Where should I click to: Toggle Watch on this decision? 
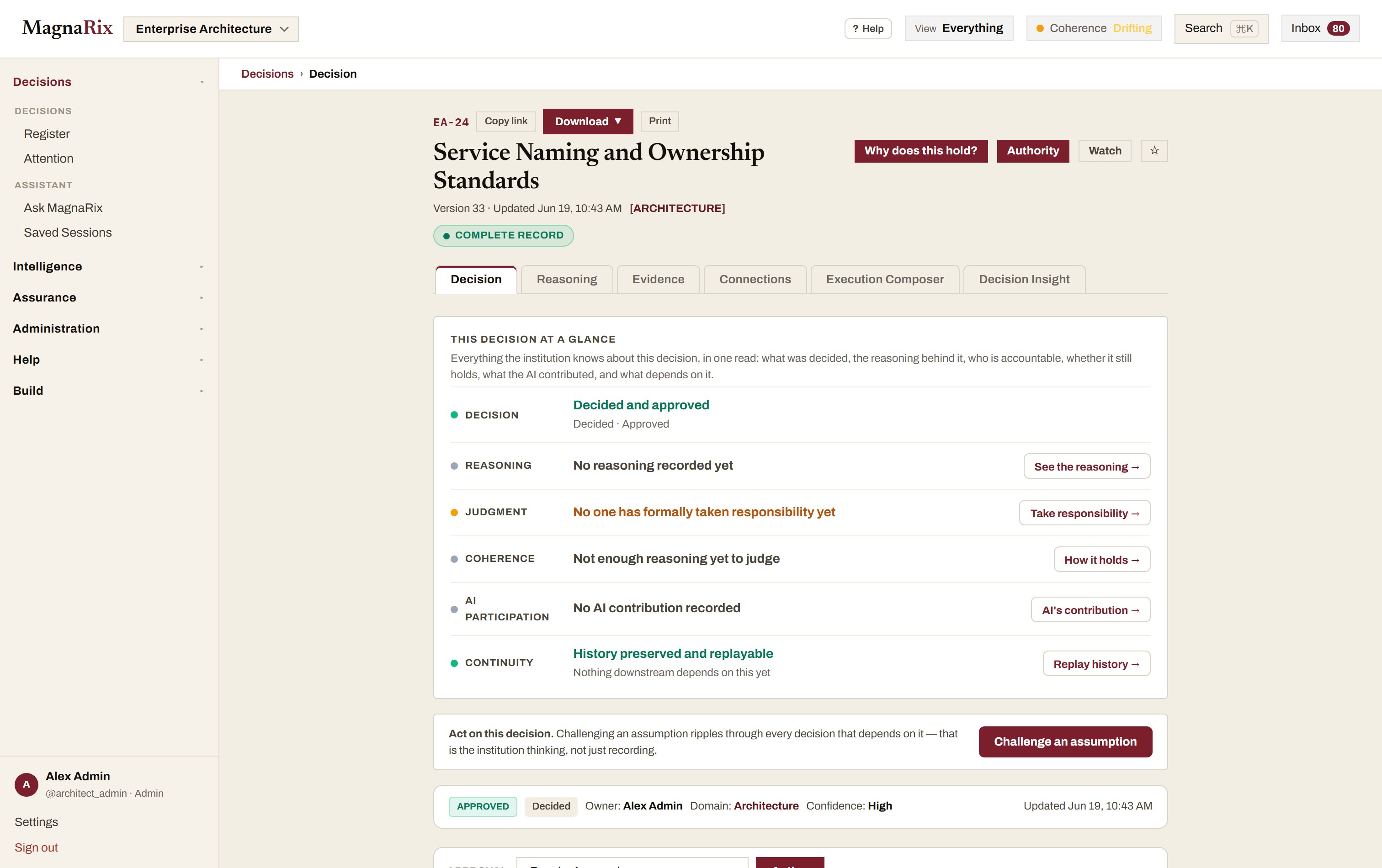click(x=1105, y=150)
